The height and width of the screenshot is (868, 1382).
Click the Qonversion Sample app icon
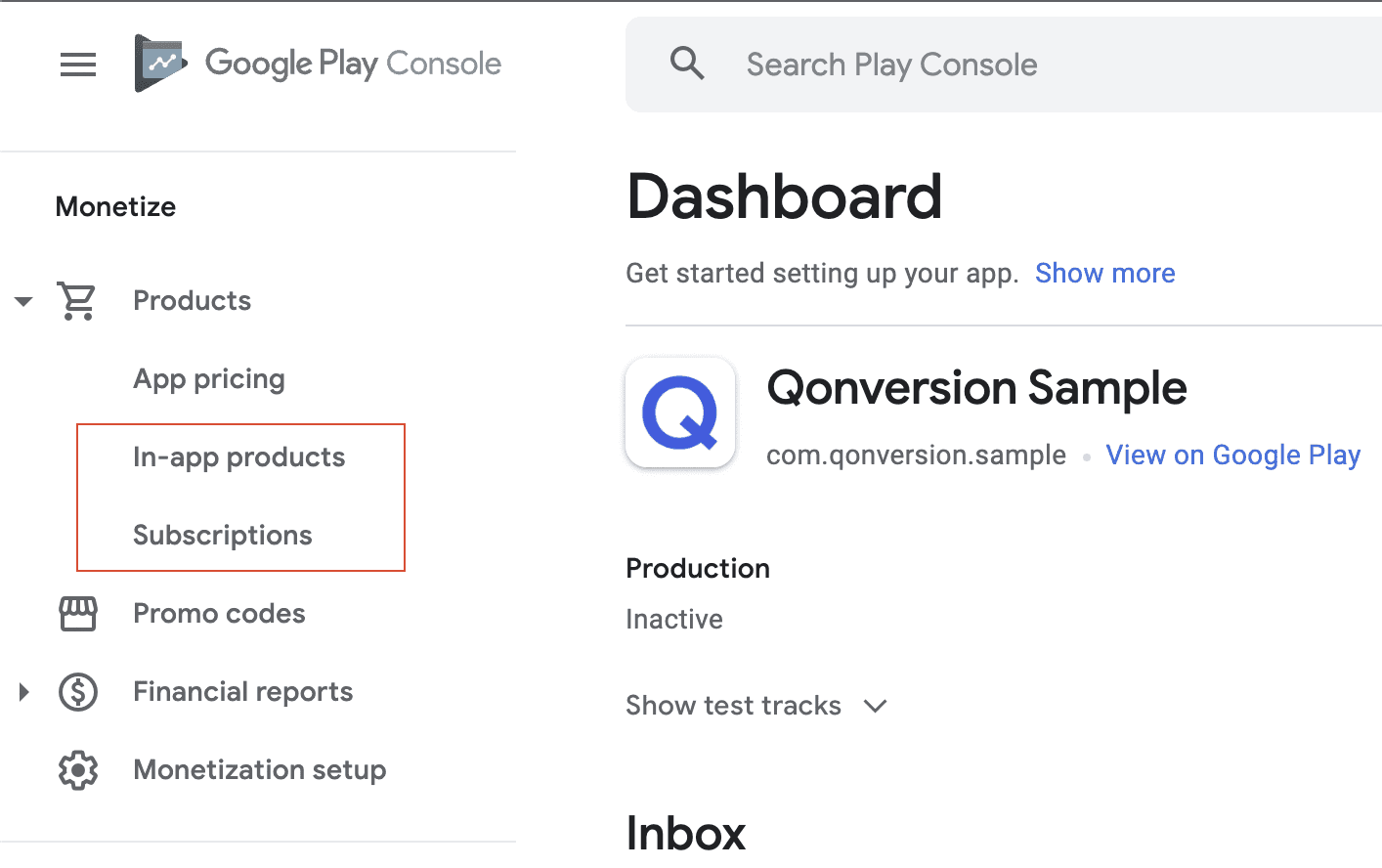coord(680,412)
